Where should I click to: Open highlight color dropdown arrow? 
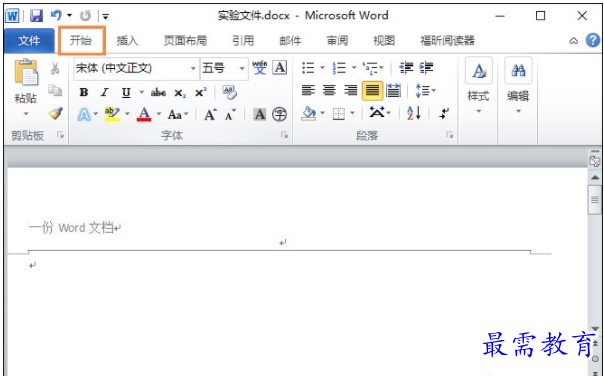[x=127, y=114]
